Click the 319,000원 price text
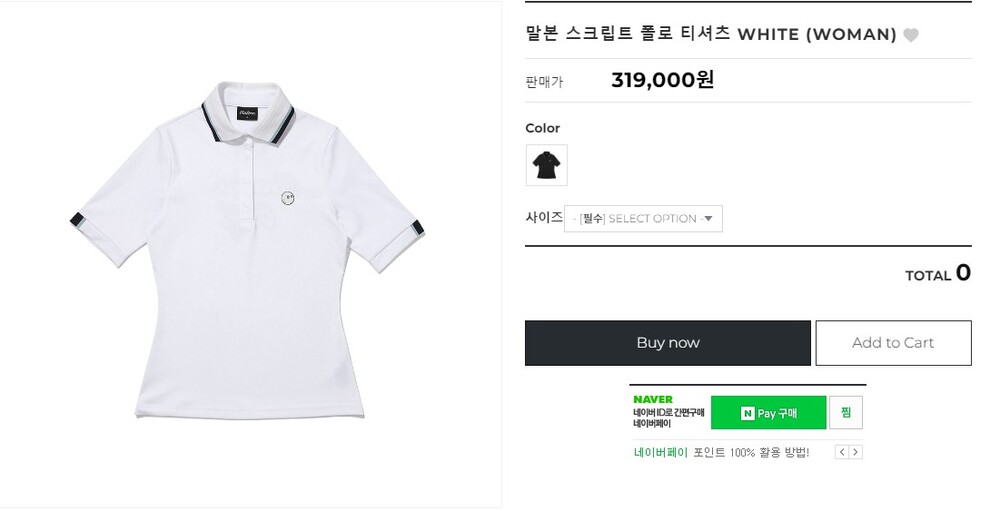1000x511 pixels. (662, 80)
